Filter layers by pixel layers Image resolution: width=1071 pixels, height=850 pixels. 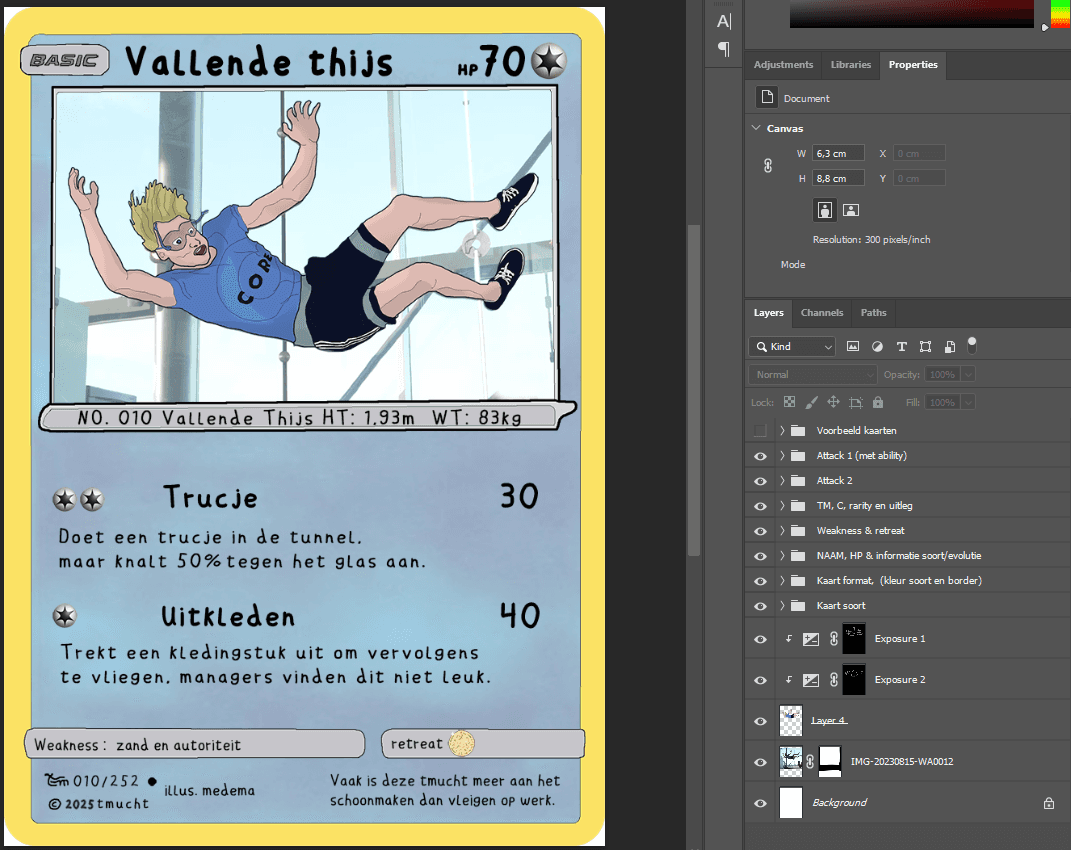(853, 346)
